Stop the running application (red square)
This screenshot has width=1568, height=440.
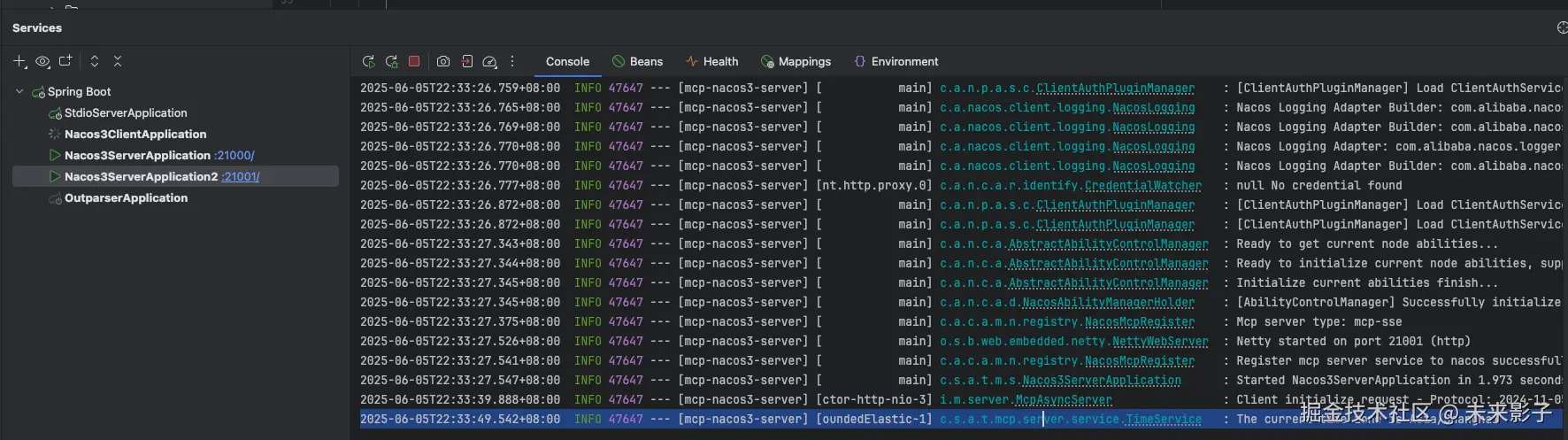[414, 62]
